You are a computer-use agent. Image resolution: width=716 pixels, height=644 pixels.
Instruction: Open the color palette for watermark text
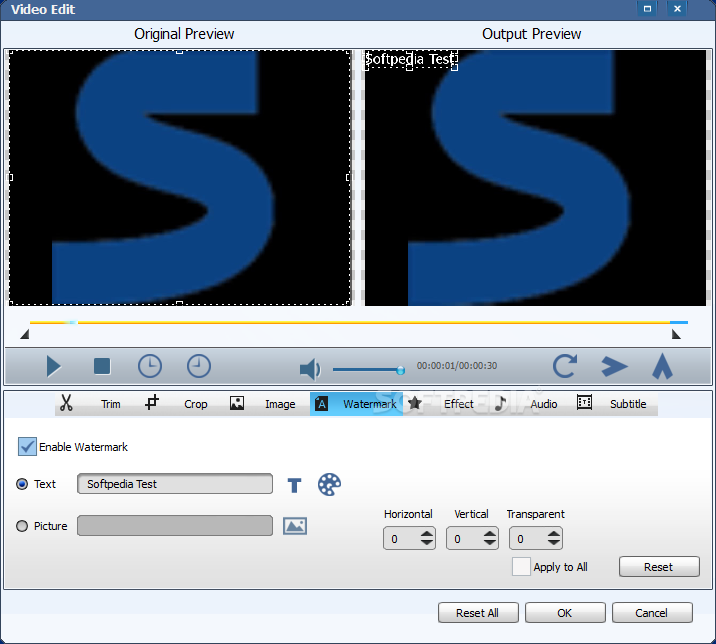click(x=329, y=484)
